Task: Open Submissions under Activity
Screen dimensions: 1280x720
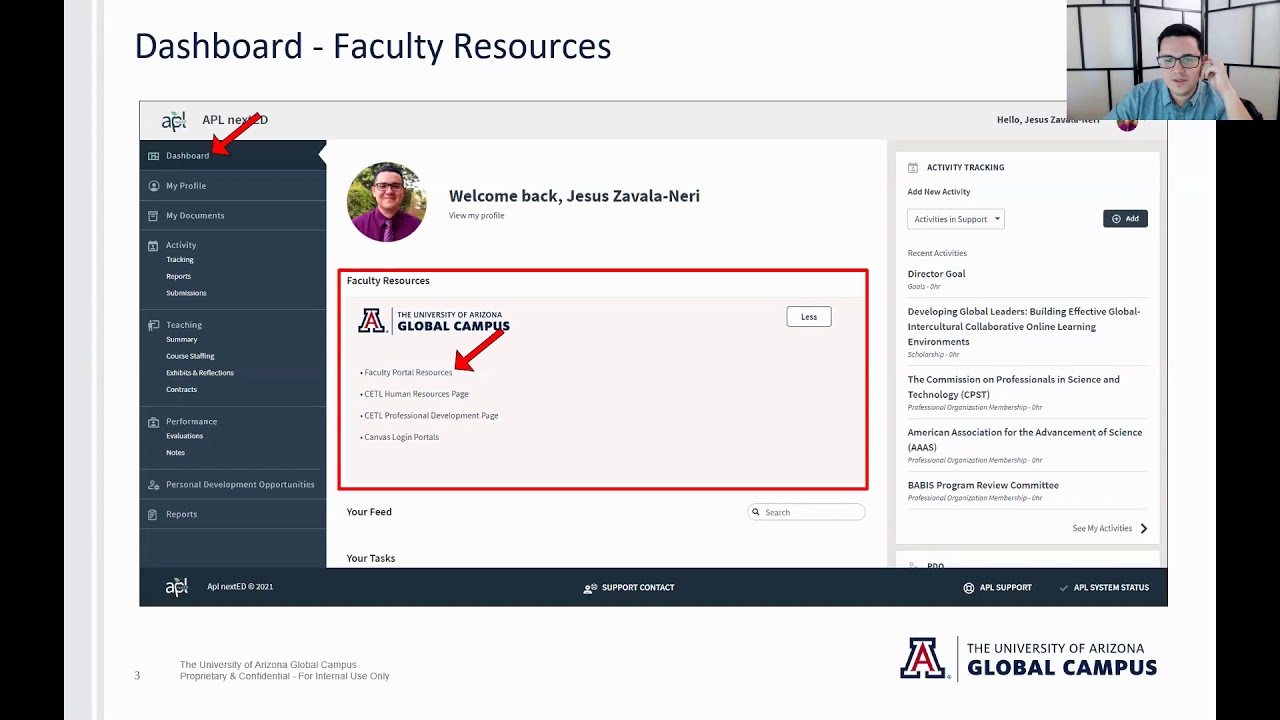Action: pyautogui.click(x=186, y=293)
